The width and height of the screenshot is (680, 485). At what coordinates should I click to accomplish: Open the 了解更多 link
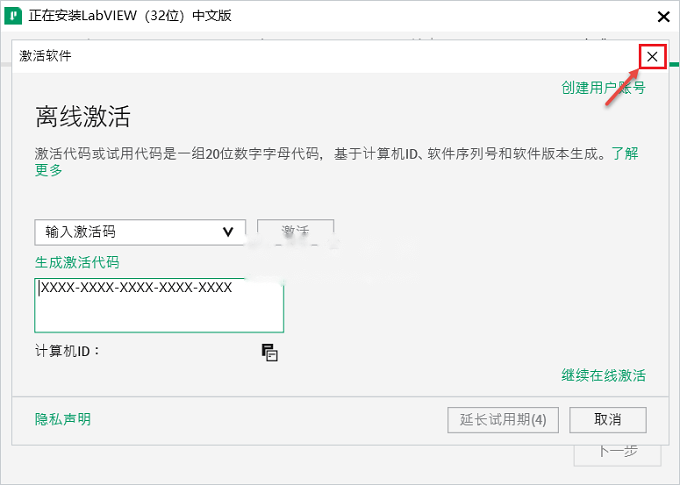coord(624,153)
